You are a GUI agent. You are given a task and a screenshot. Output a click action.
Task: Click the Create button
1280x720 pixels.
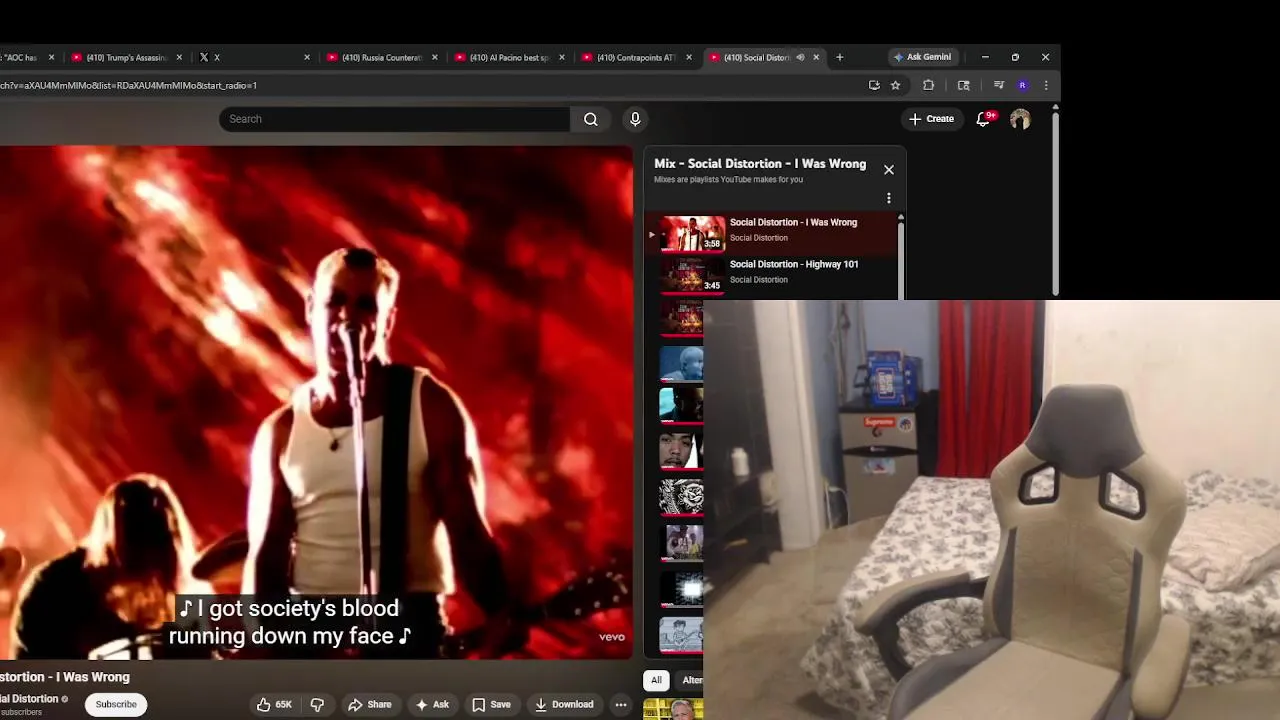tap(931, 119)
